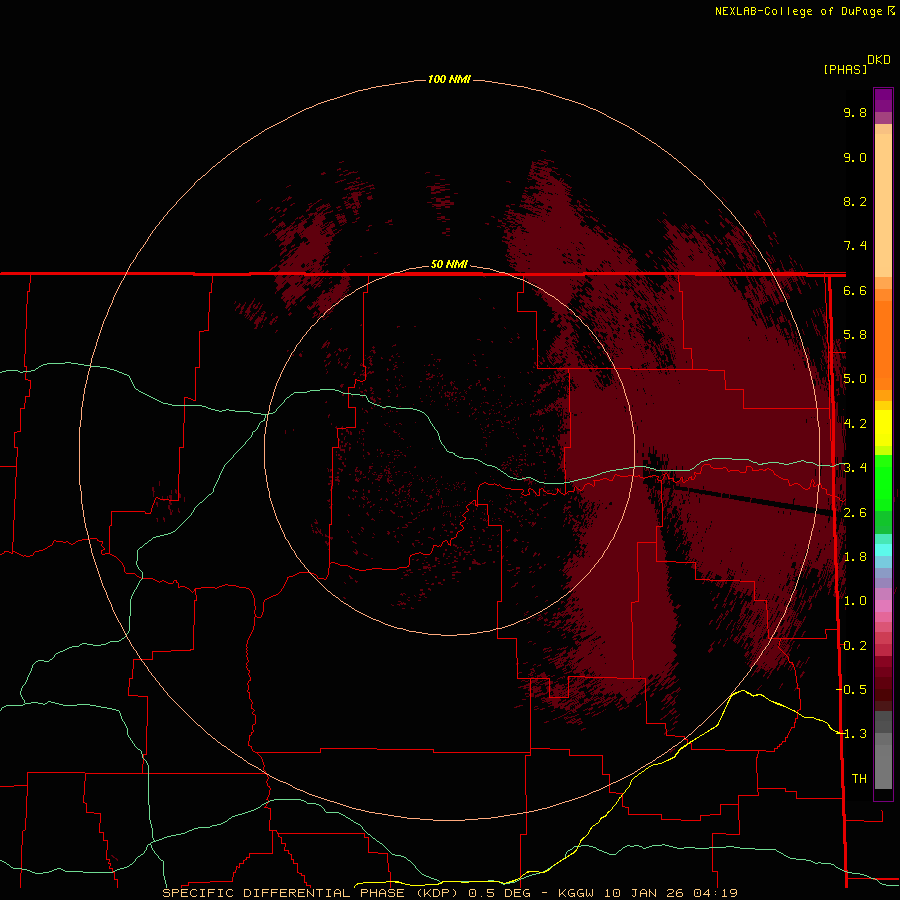Click the 5.0 value on the color scale
900x900 pixels.
pyautogui.click(x=855, y=379)
